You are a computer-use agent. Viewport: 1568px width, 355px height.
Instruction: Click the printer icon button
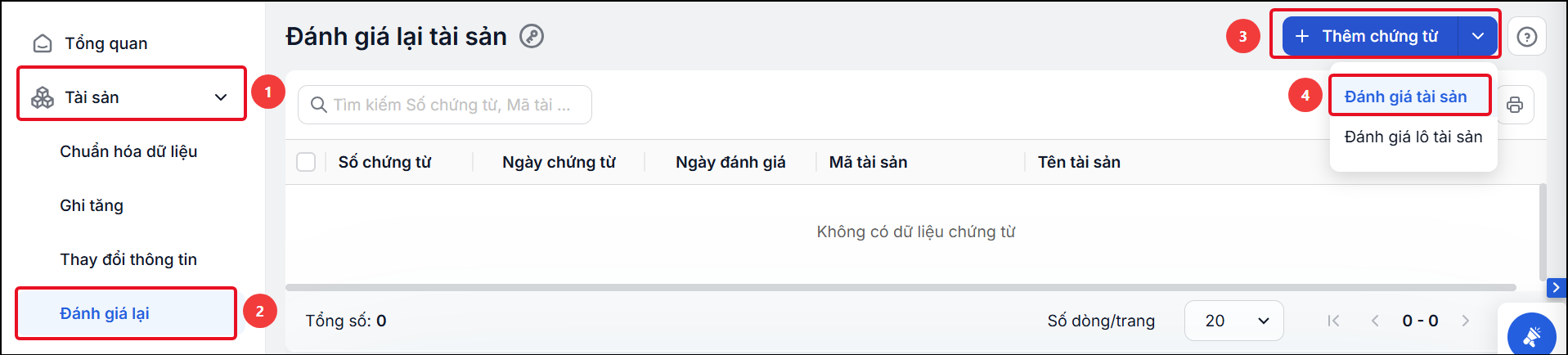click(x=1515, y=105)
